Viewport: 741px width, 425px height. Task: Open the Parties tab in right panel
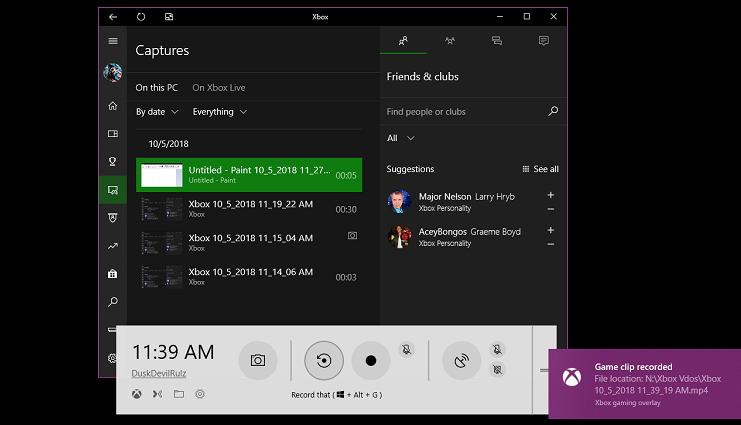[450, 41]
